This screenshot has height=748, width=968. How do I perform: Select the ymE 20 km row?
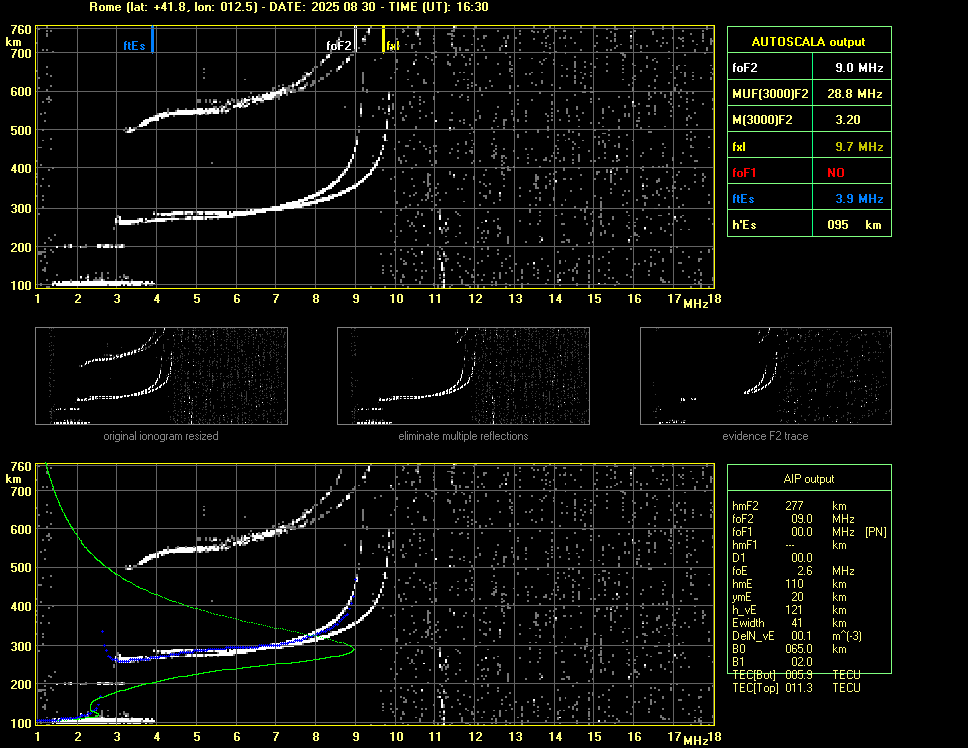pos(789,597)
